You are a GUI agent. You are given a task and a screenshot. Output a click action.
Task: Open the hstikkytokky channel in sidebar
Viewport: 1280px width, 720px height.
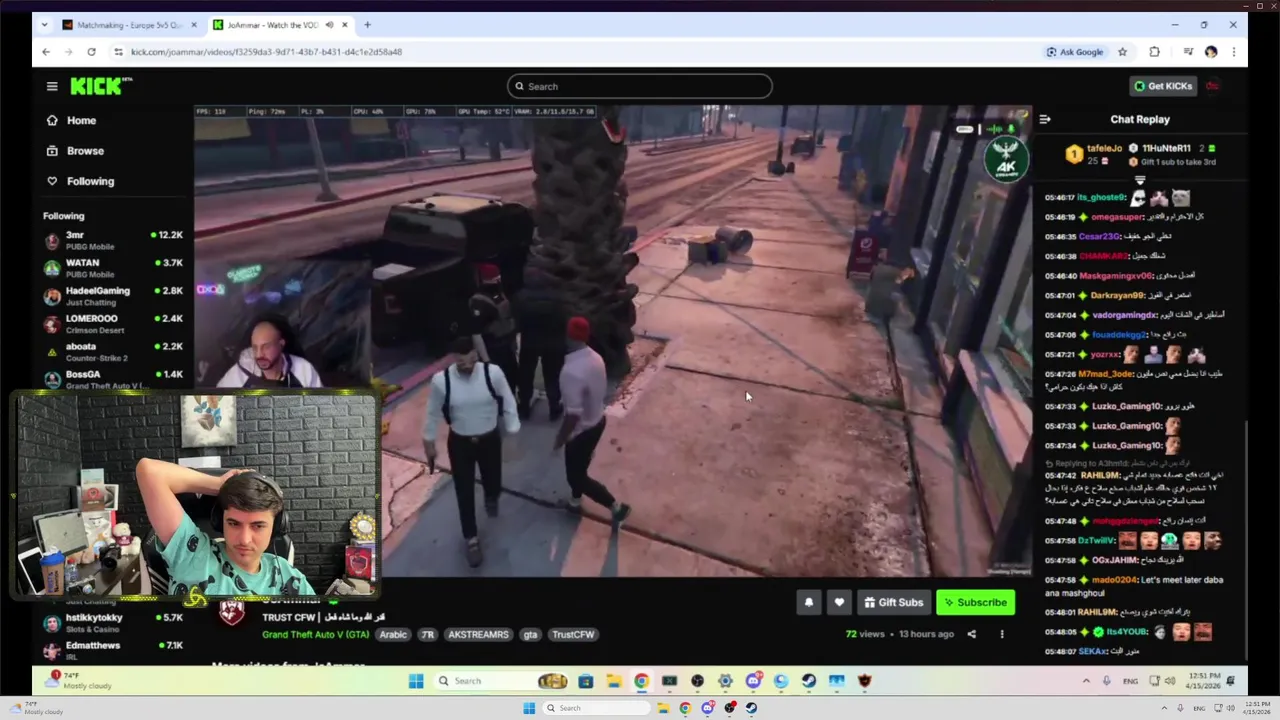click(113, 623)
